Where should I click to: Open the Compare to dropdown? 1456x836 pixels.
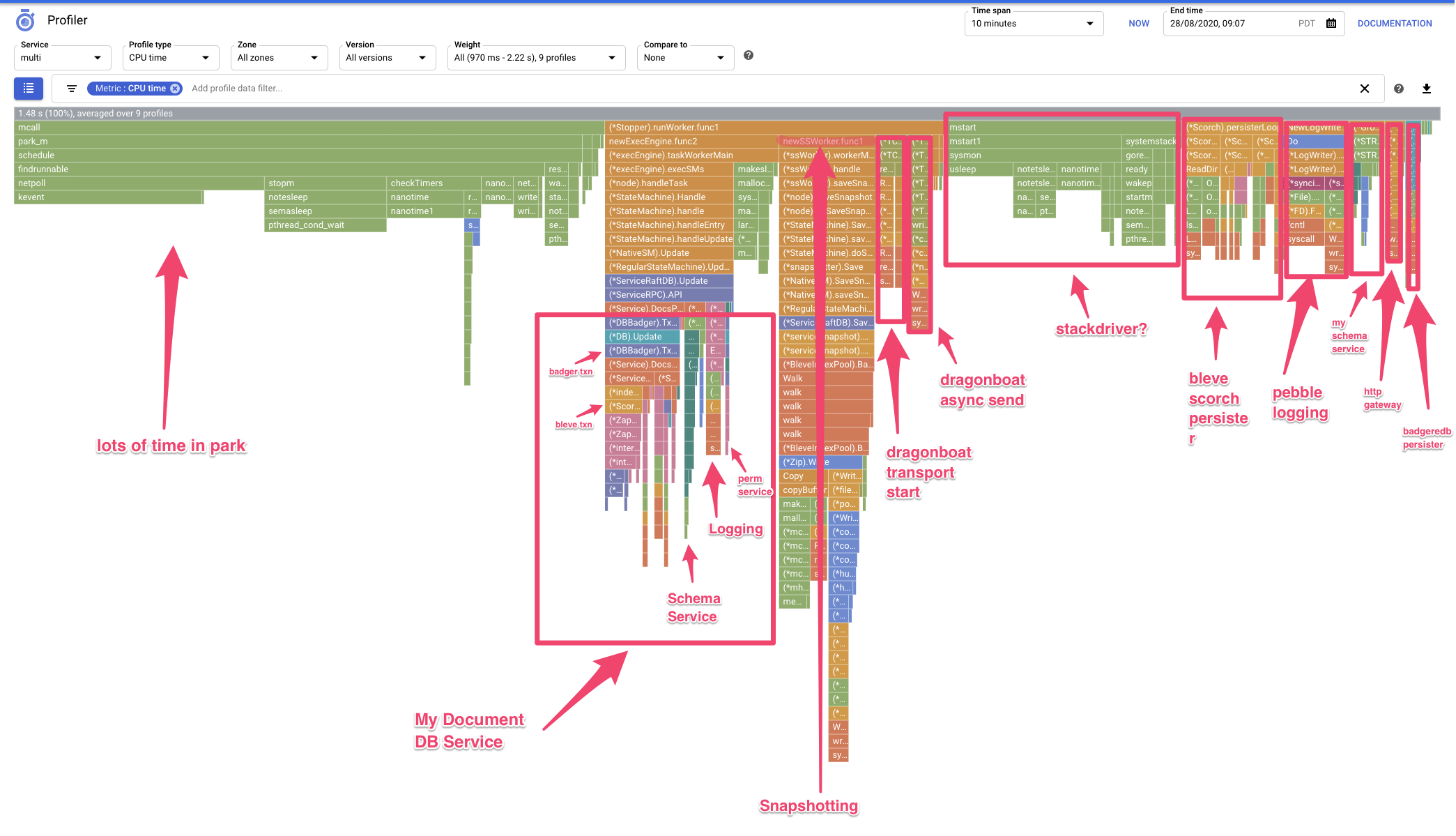pos(721,58)
